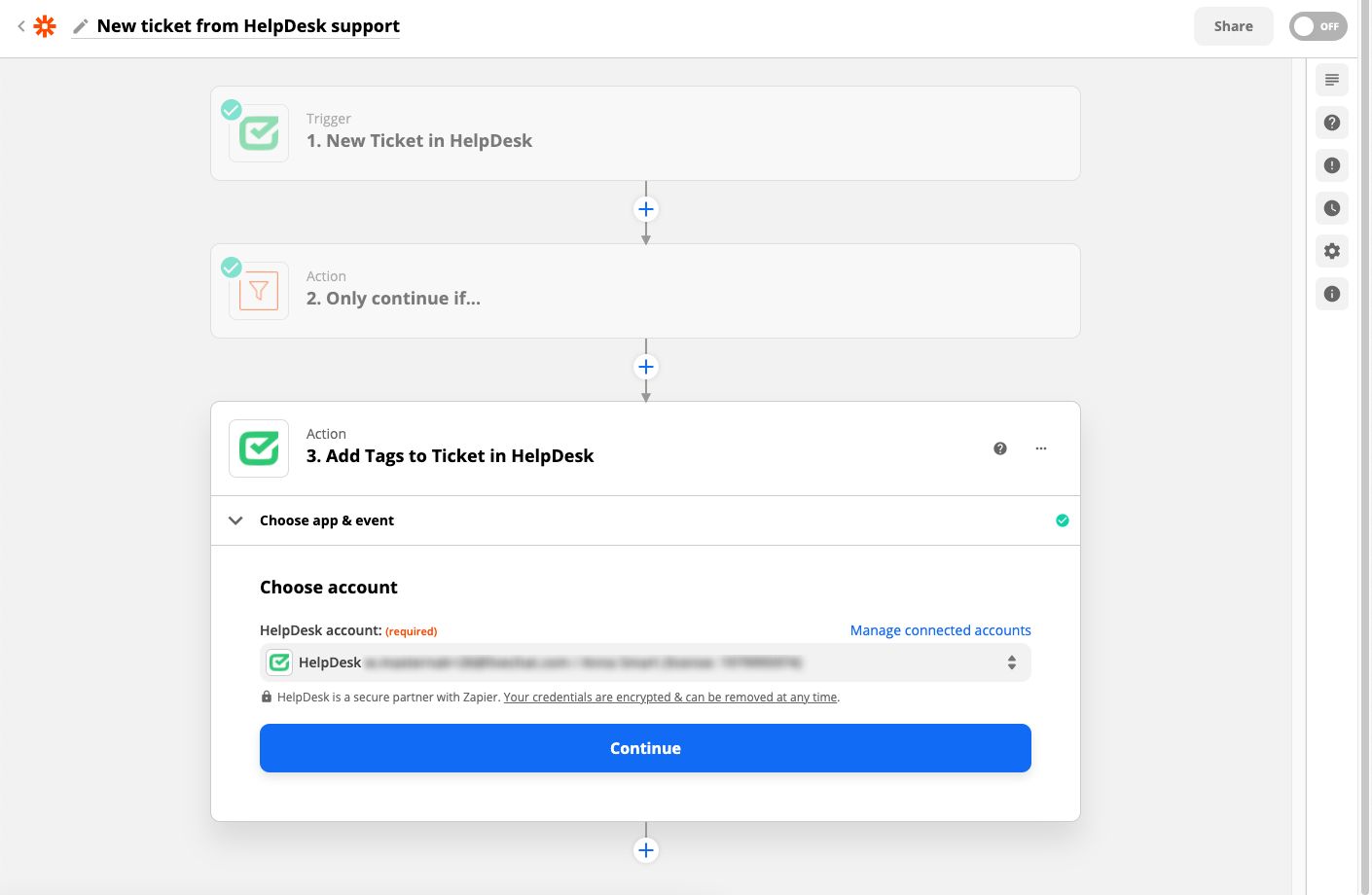The image size is (1372, 895).
Task: Open step 1 New Ticket in HelpDesk
Action: pyautogui.click(x=645, y=133)
